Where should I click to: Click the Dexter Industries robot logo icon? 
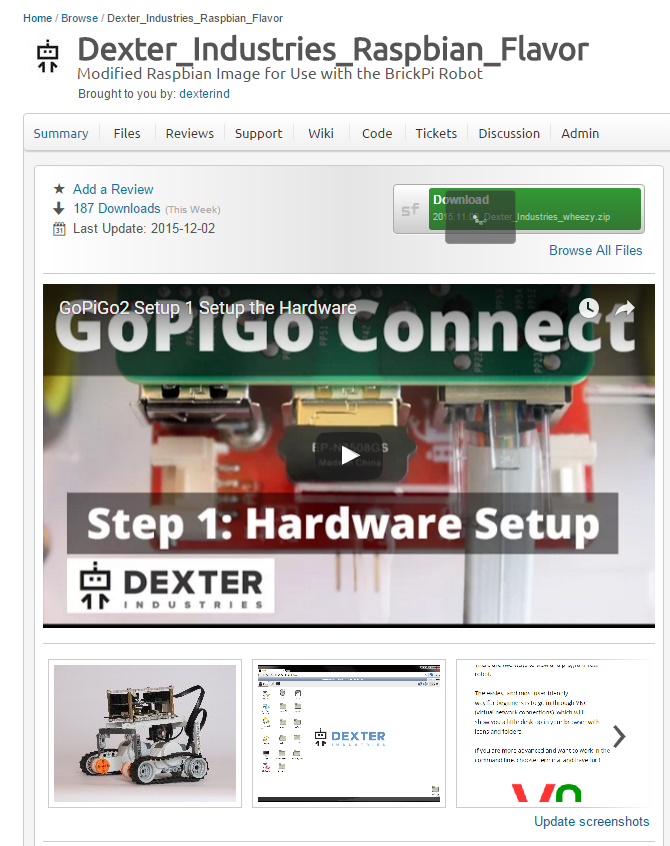point(47,56)
